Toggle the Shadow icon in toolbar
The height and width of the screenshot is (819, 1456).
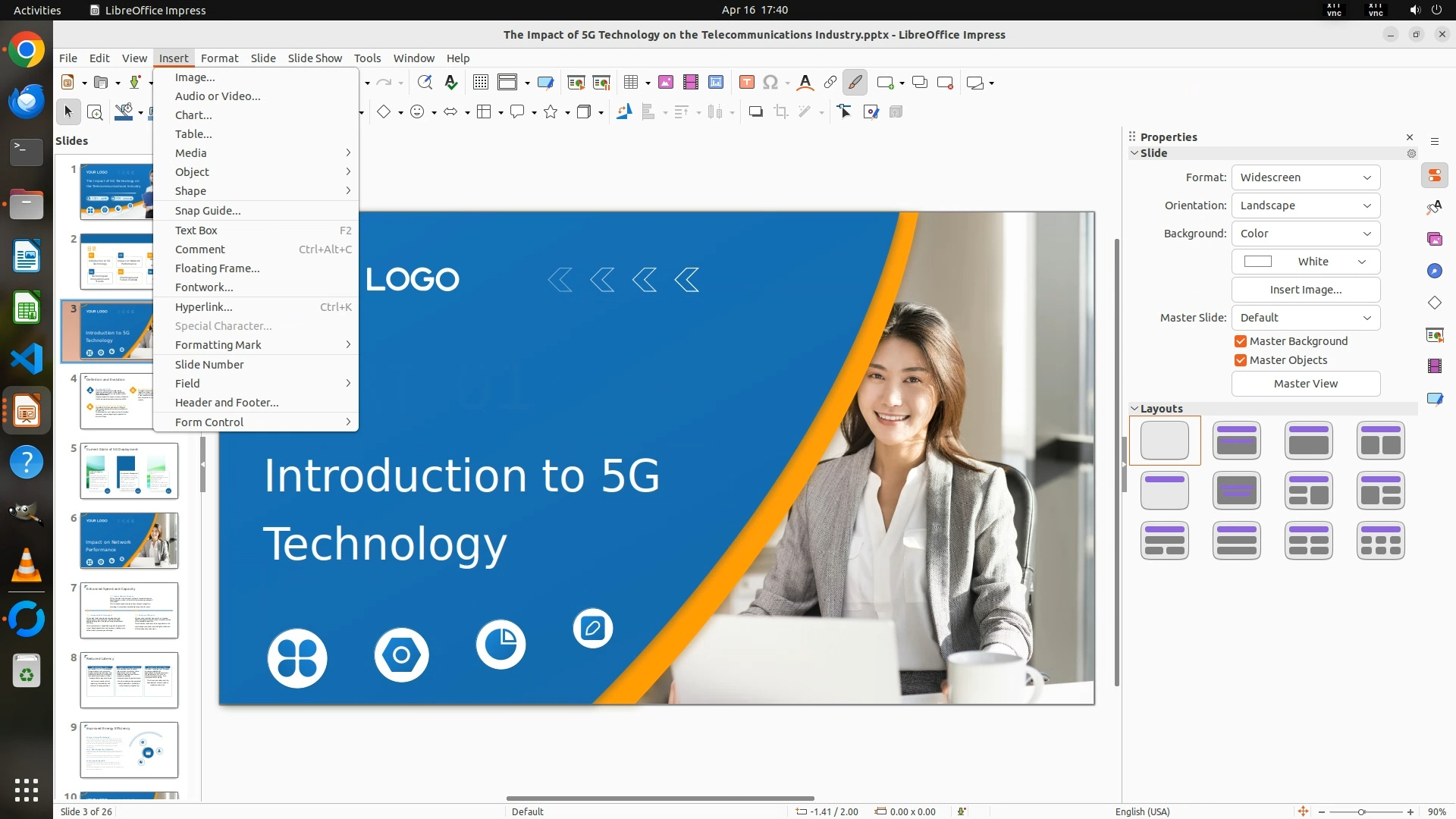click(x=755, y=112)
